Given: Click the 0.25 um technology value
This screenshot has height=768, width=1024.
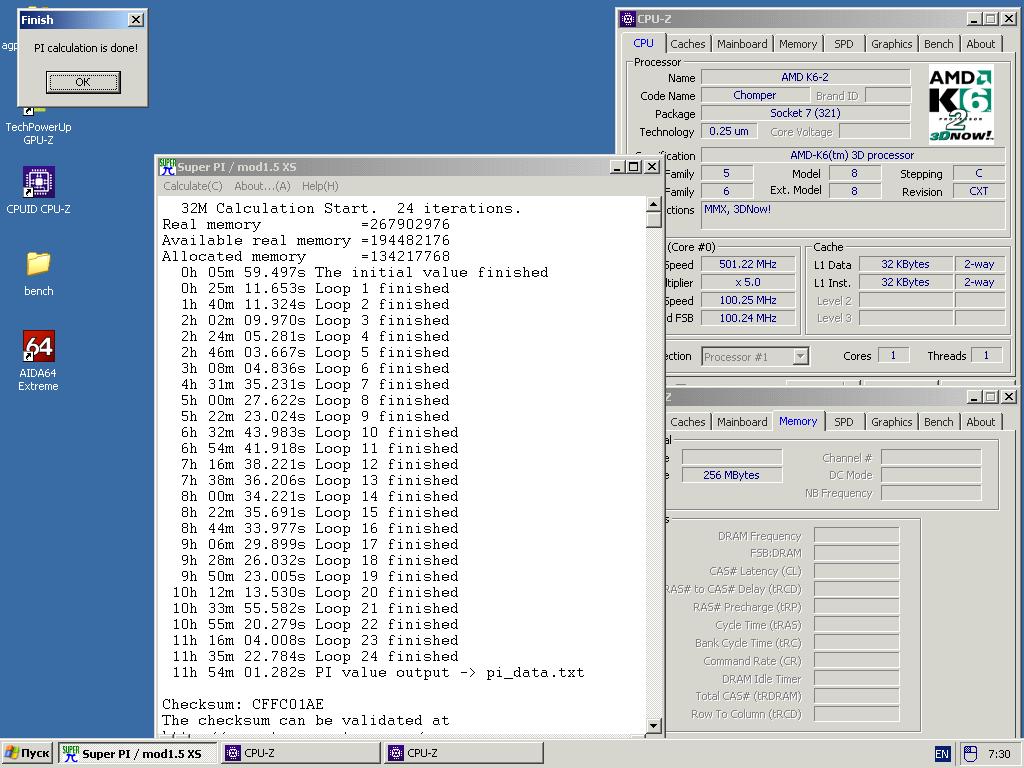Looking at the screenshot, I should pos(729,131).
